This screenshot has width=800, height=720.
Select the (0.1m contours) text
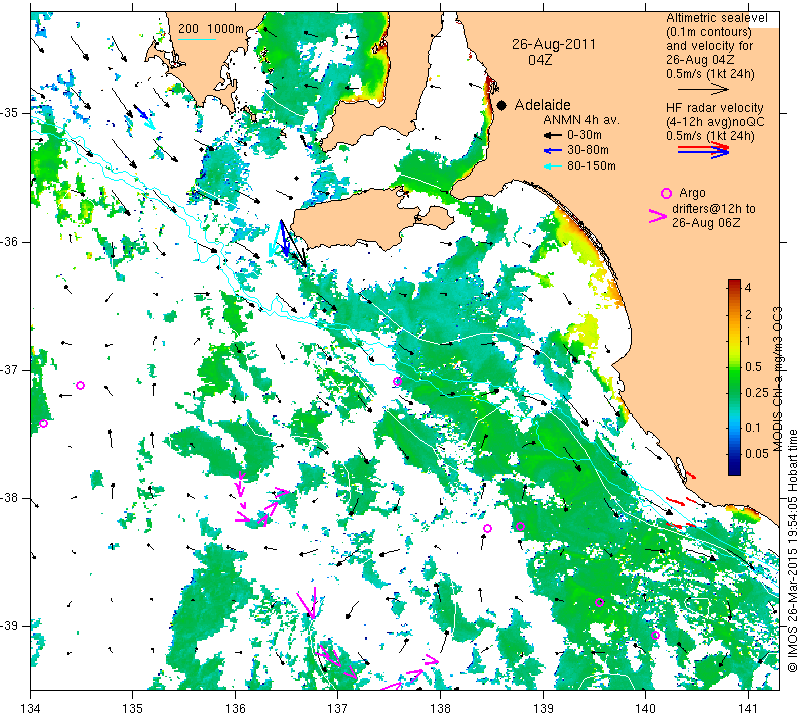[x=709, y=32]
